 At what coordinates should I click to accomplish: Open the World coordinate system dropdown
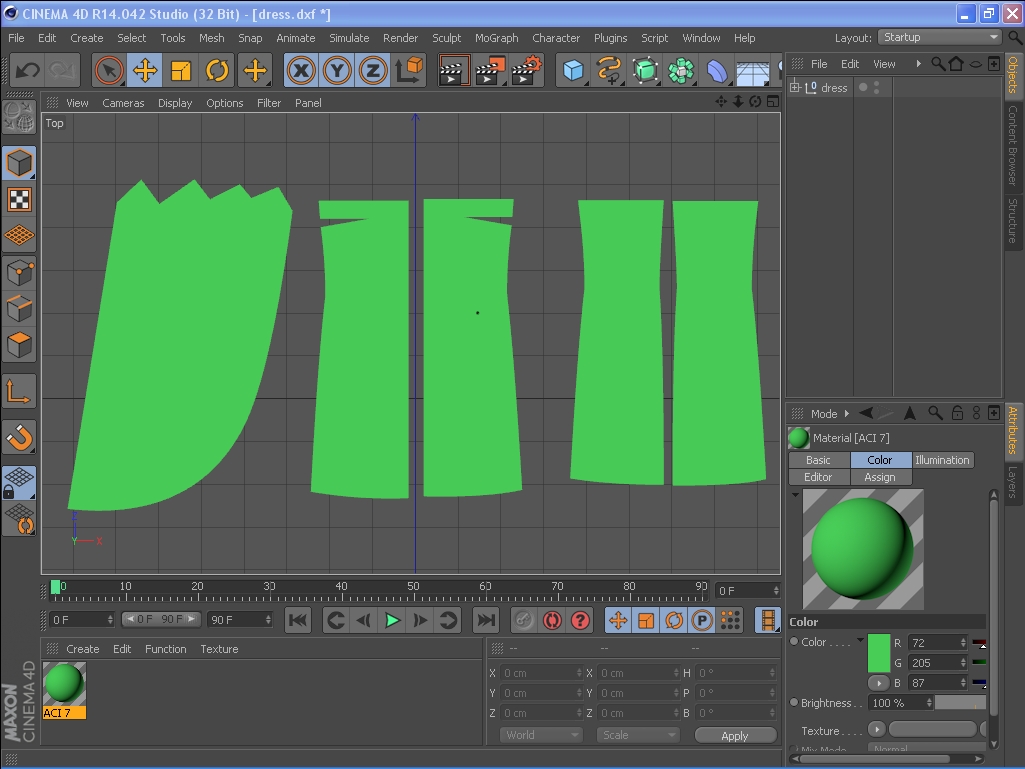[x=540, y=735]
